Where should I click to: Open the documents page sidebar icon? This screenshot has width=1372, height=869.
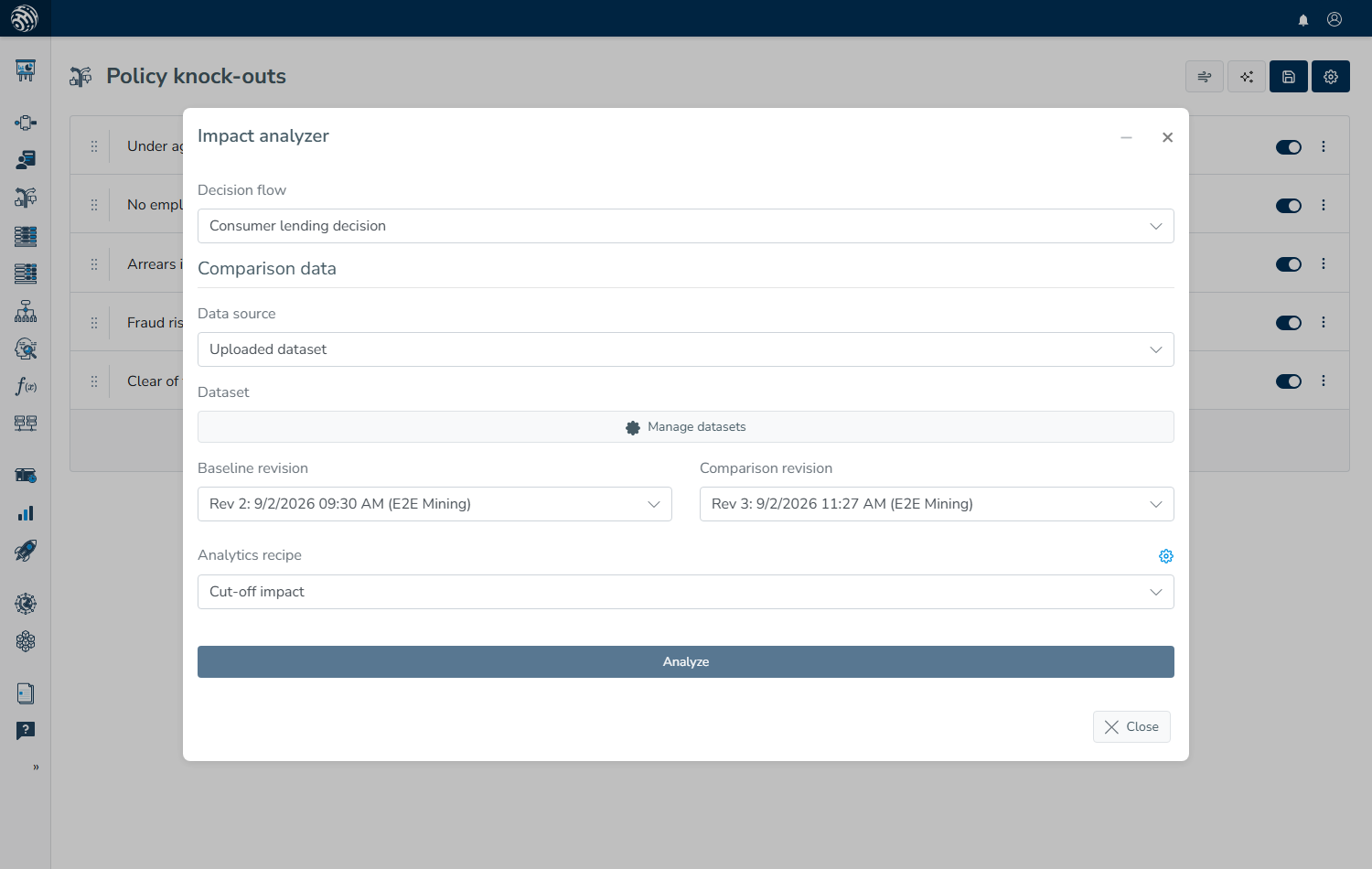(x=26, y=693)
